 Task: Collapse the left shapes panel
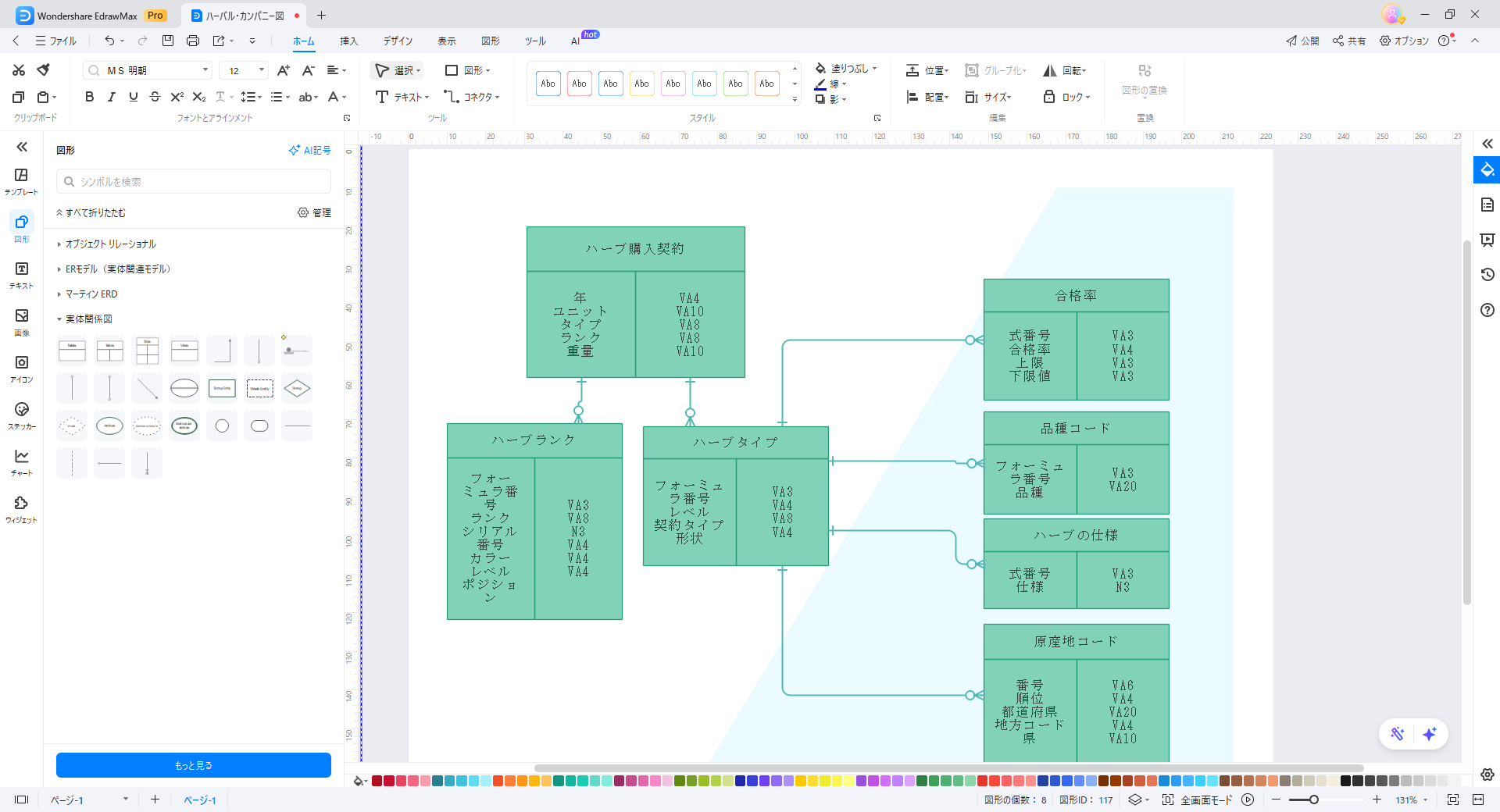[x=22, y=147]
